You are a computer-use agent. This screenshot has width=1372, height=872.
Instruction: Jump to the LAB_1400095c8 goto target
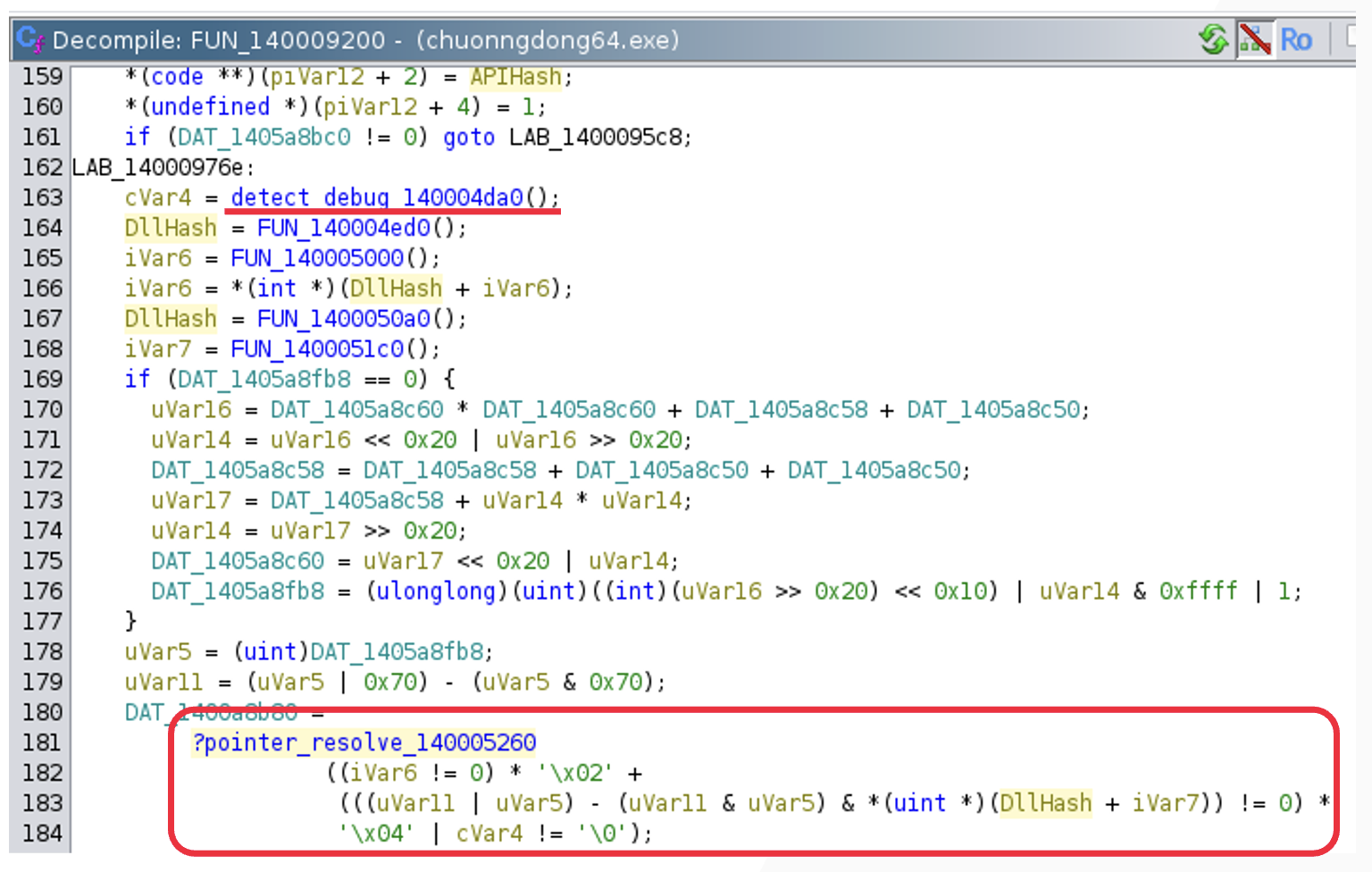point(598,137)
